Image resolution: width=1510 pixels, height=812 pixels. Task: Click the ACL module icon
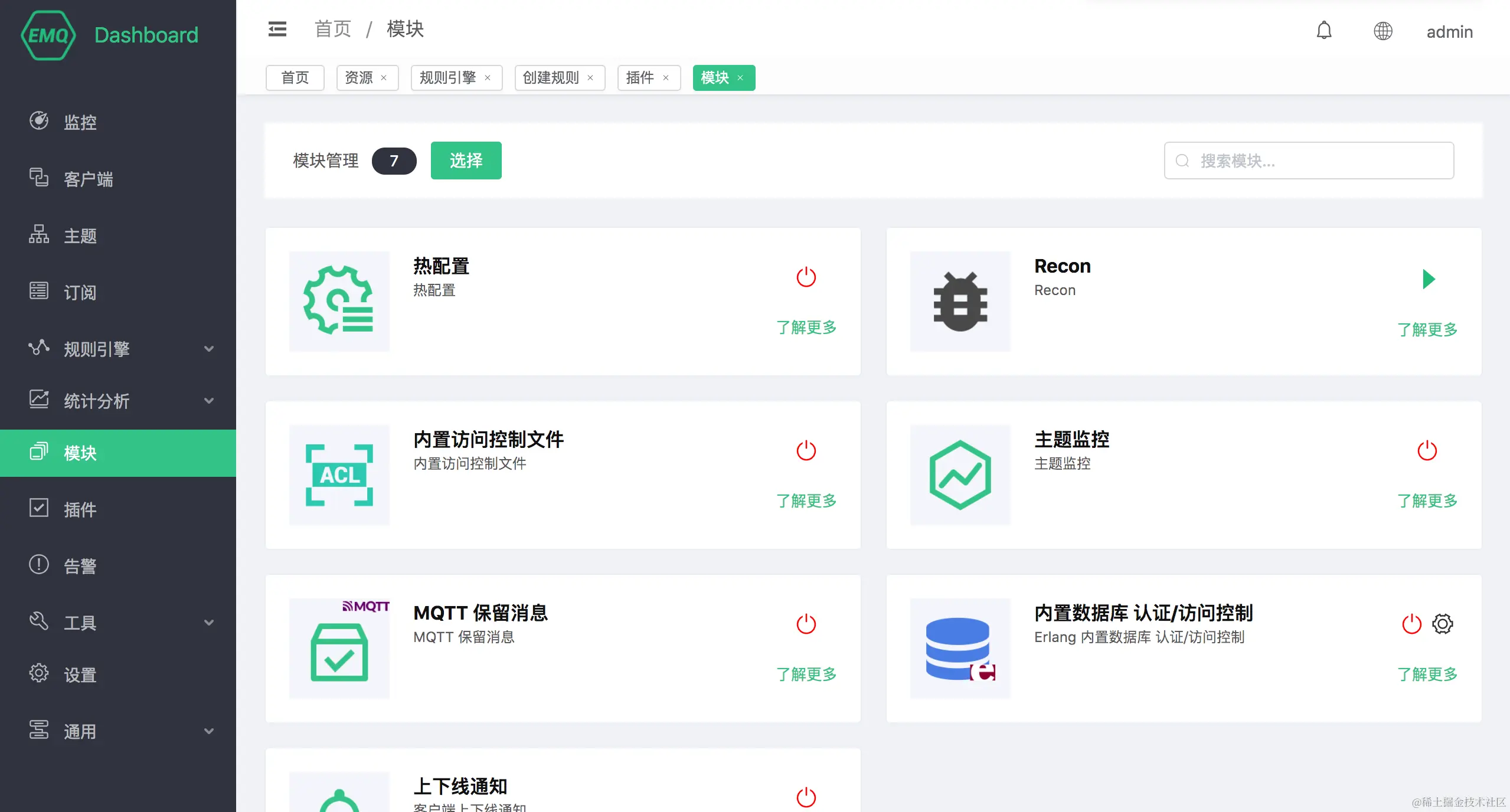[x=339, y=475]
